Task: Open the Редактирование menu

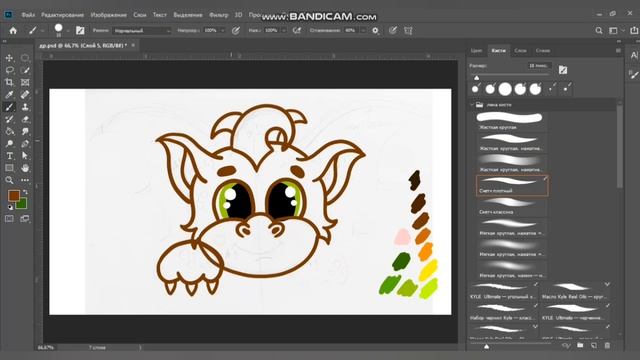Action: 62,15
